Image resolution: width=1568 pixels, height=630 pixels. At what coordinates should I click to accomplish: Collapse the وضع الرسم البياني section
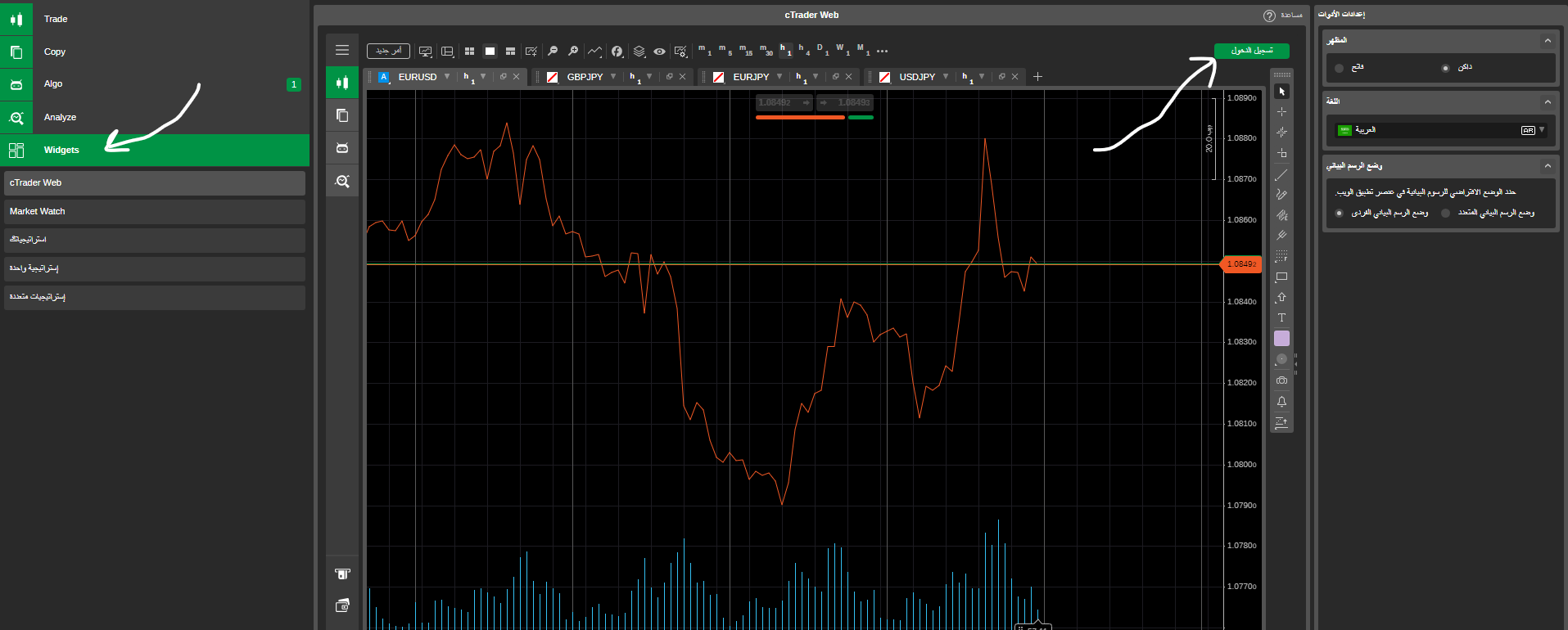click(1548, 166)
